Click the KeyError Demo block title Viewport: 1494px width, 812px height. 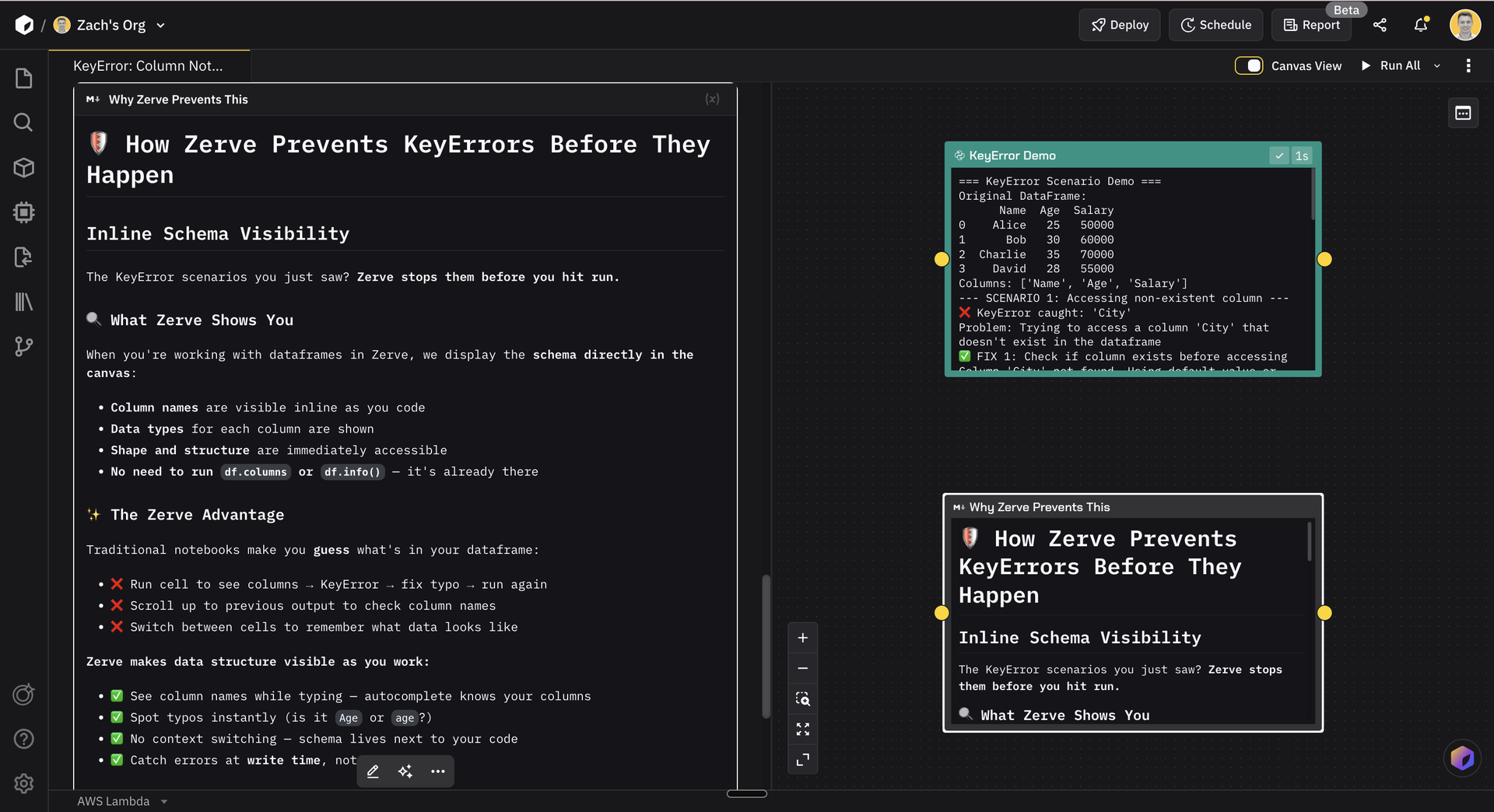tap(1012, 156)
